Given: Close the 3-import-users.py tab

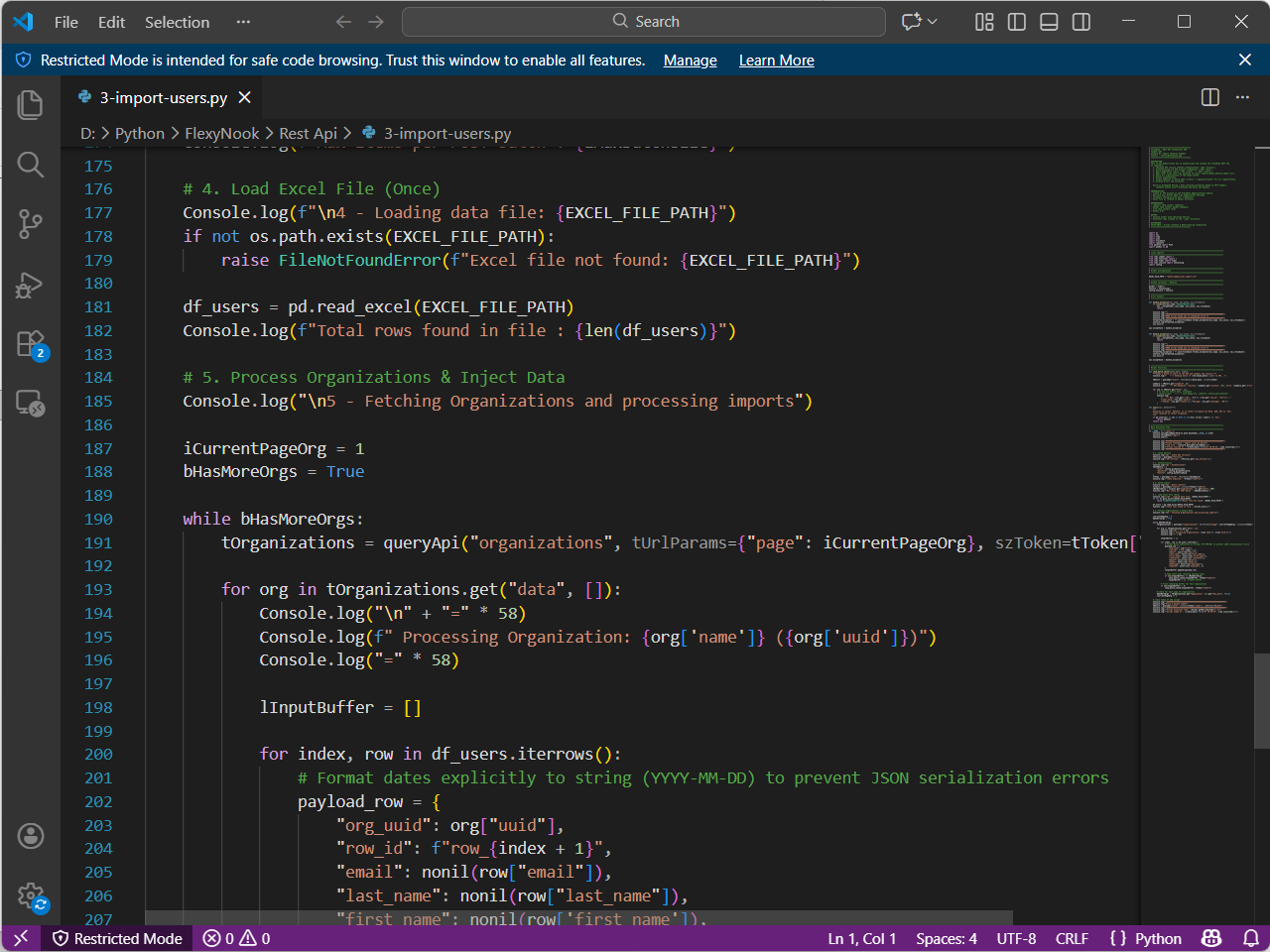Looking at the screenshot, I should [244, 97].
